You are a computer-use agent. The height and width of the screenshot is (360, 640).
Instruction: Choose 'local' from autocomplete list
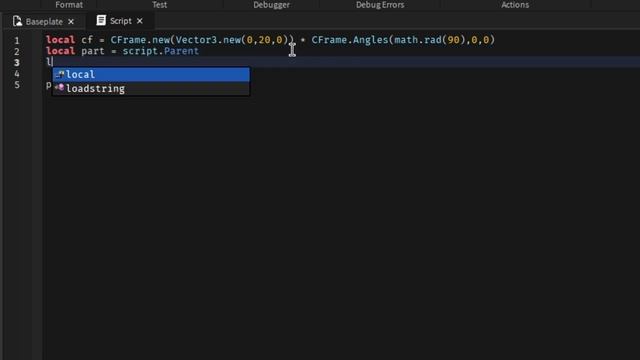151,75
